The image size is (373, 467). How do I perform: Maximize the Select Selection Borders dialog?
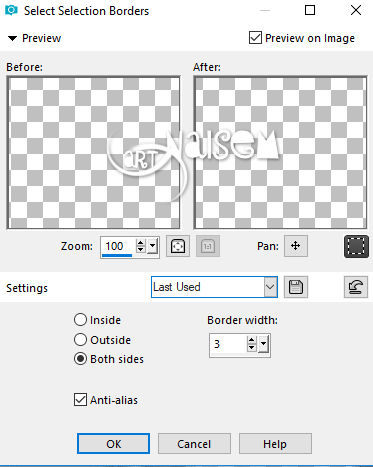tap(310, 10)
